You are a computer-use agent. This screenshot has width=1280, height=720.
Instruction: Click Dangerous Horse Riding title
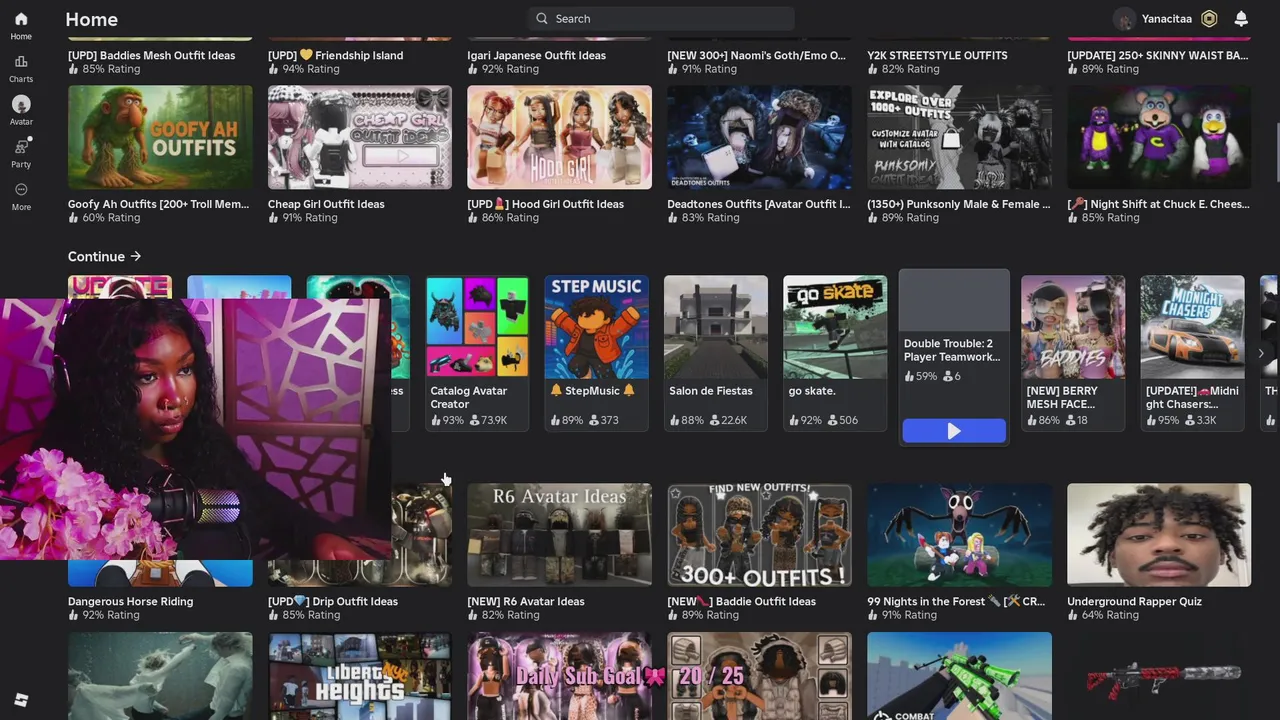[x=130, y=601]
